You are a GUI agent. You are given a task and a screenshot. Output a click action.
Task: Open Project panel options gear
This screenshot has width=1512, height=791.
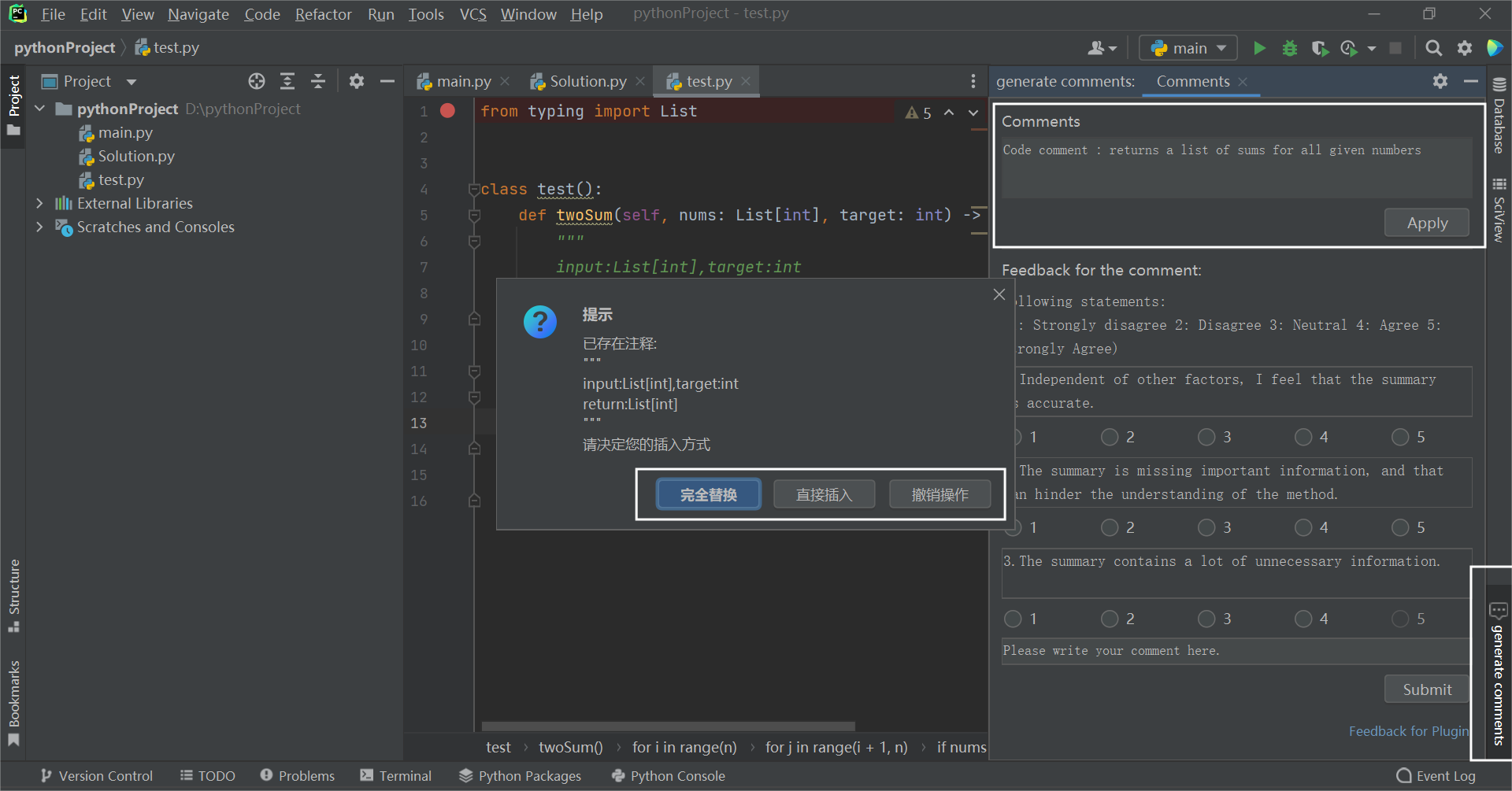click(357, 81)
